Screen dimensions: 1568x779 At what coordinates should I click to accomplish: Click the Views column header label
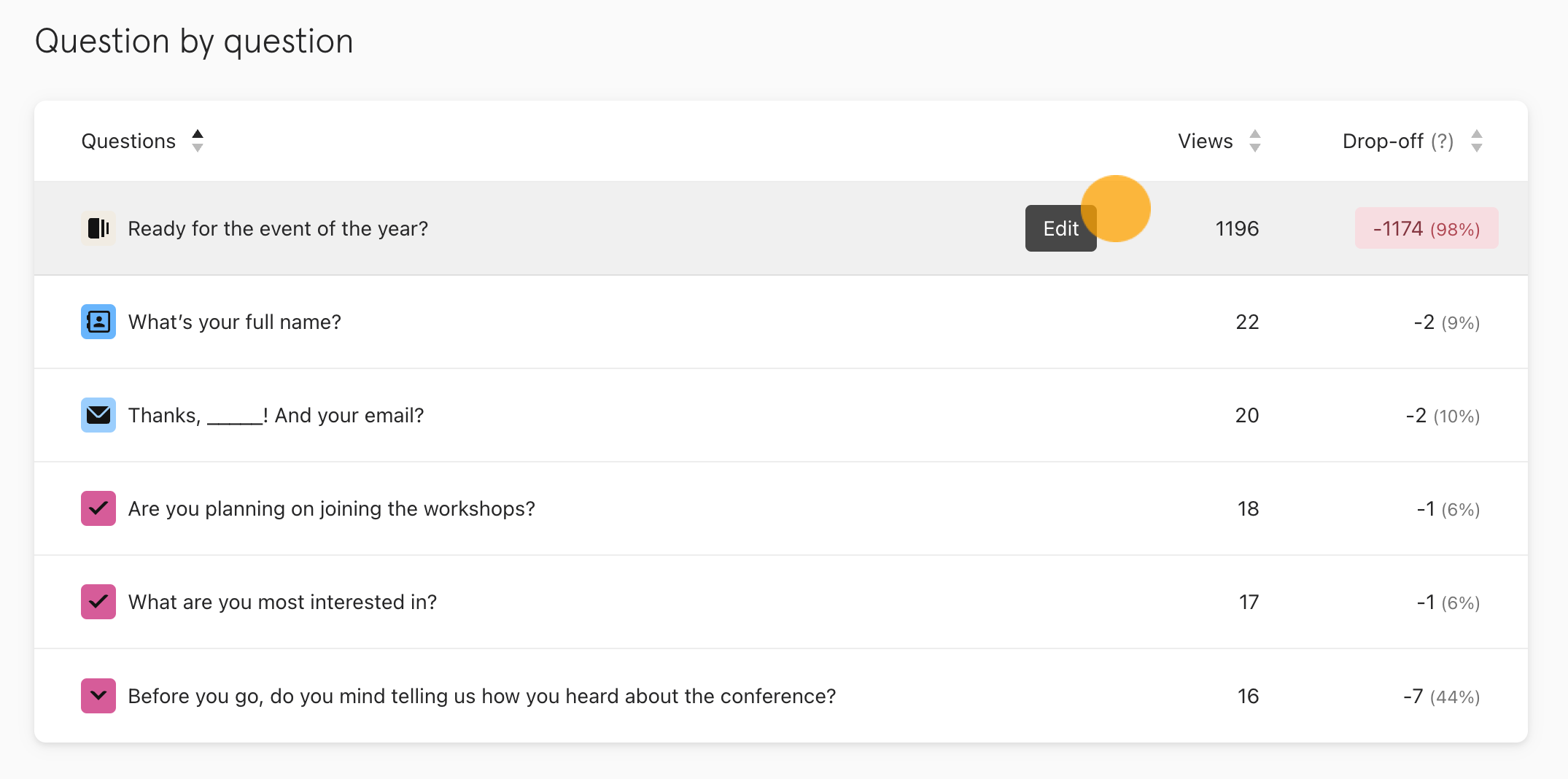pyautogui.click(x=1205, y=141)
